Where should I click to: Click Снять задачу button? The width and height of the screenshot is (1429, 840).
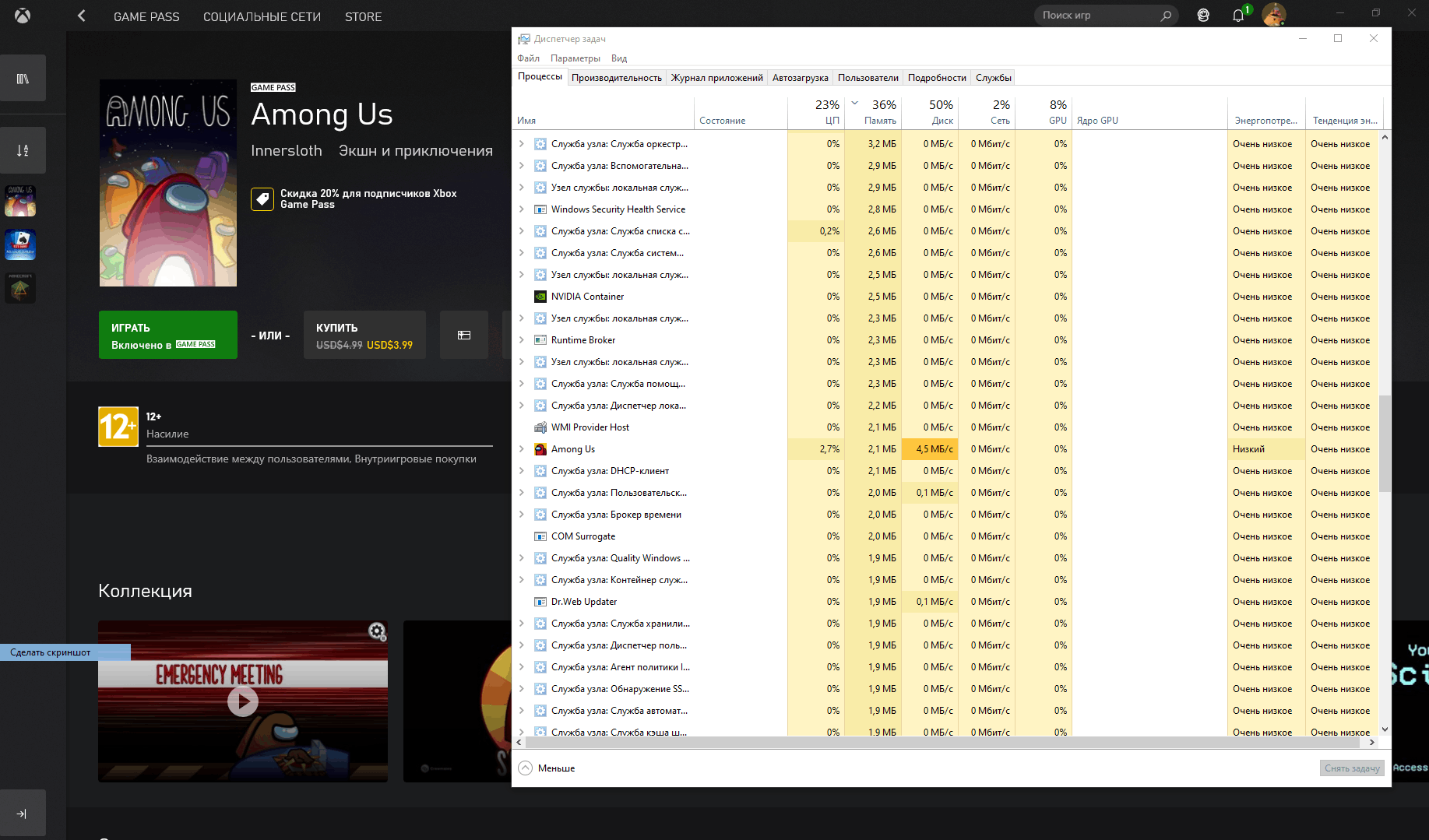click(1352, 768)
